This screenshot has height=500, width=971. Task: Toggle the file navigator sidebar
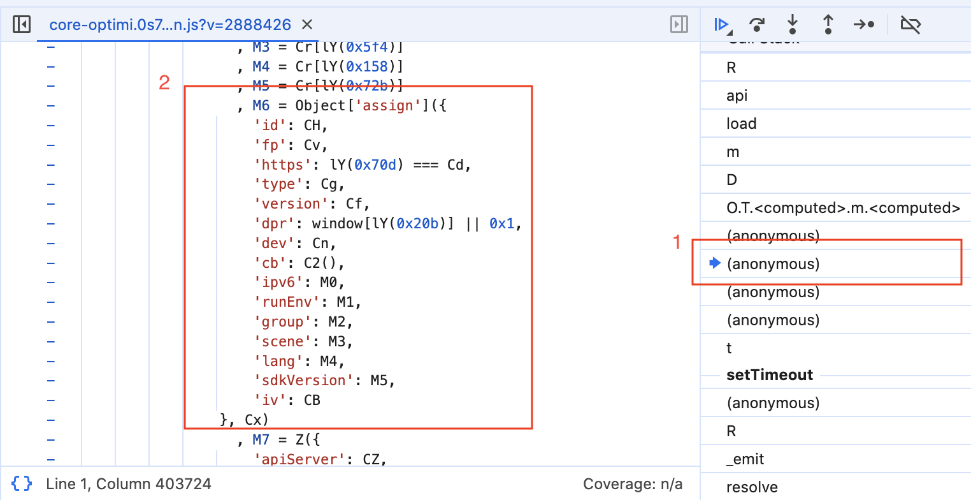21,24
